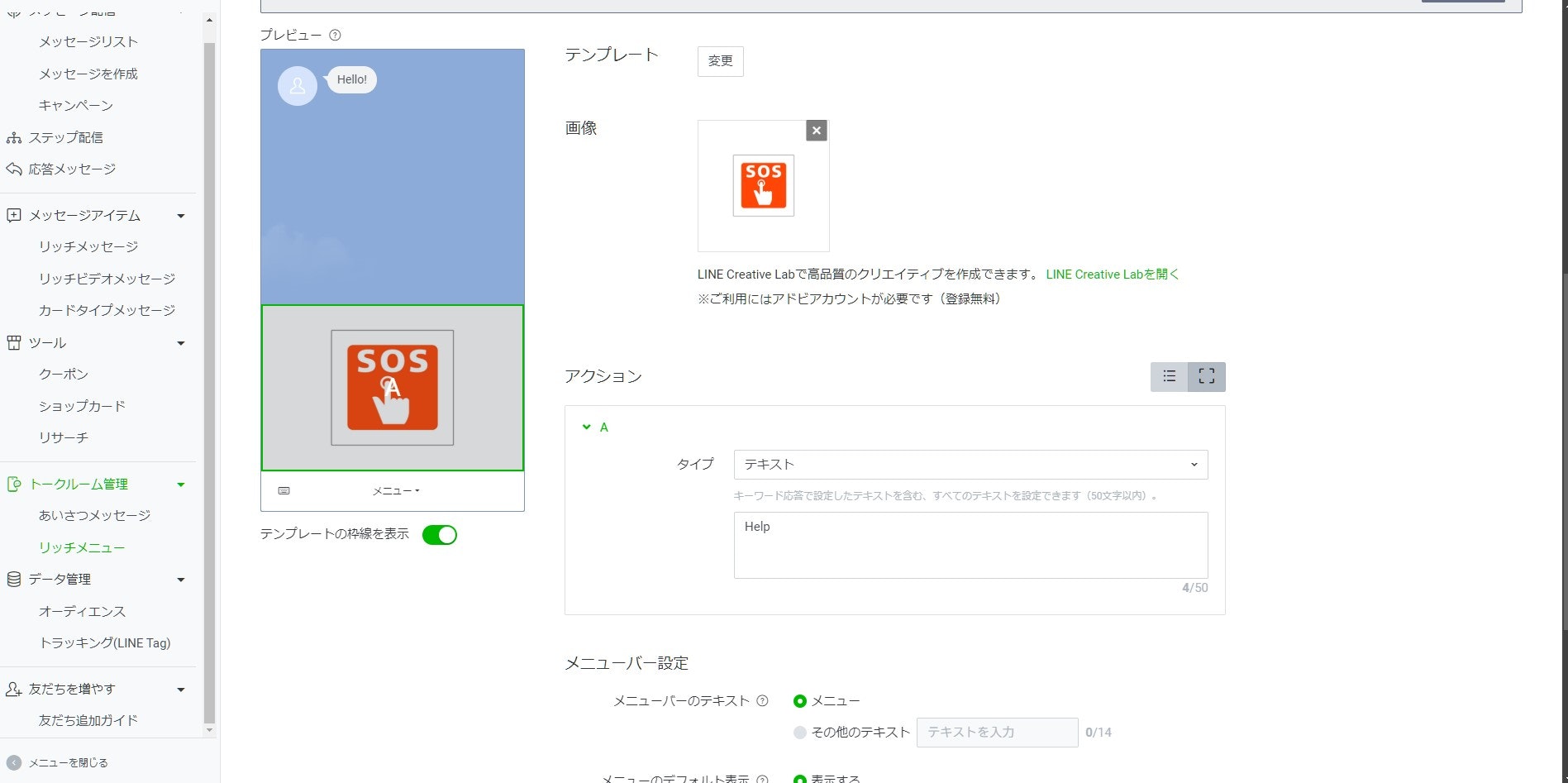Remove the SOS image with the X button
1568x783 pixels.
pos(816,130)
